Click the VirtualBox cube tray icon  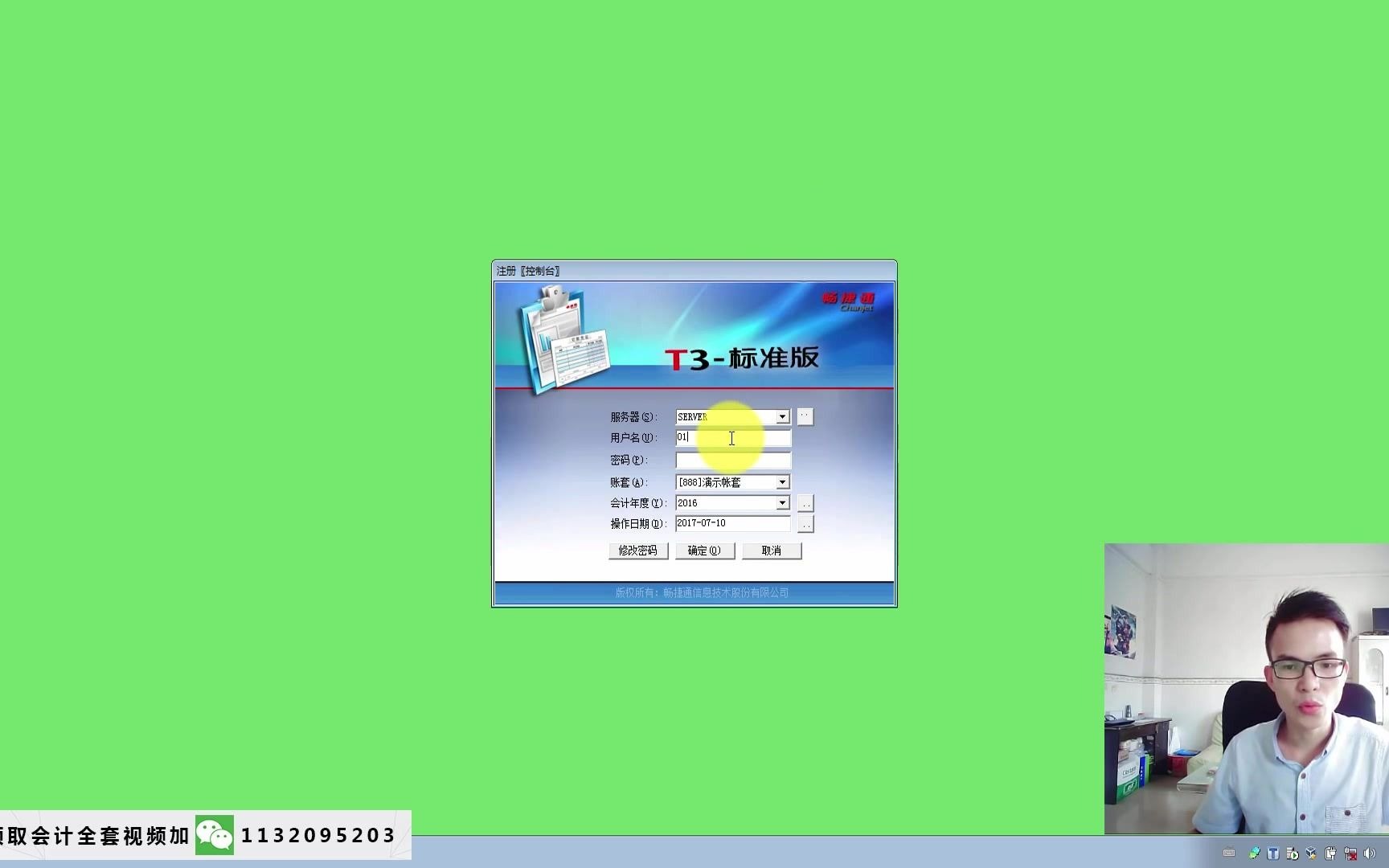(1312, 854)
